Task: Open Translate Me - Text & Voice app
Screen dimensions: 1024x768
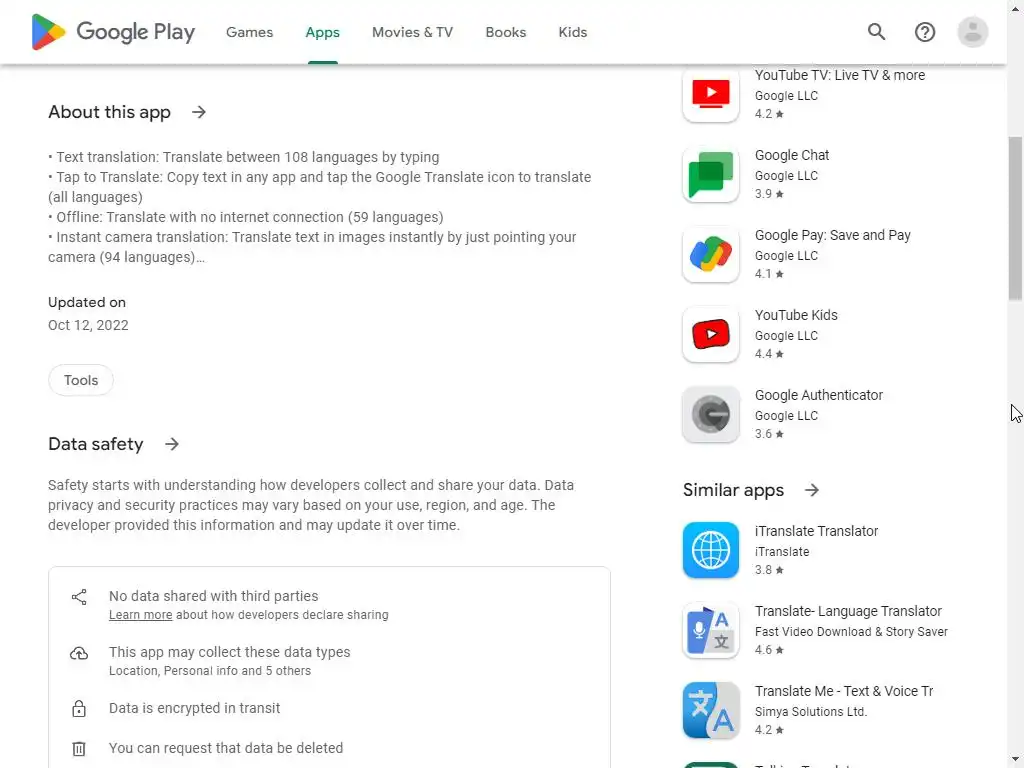Action: 844,691
